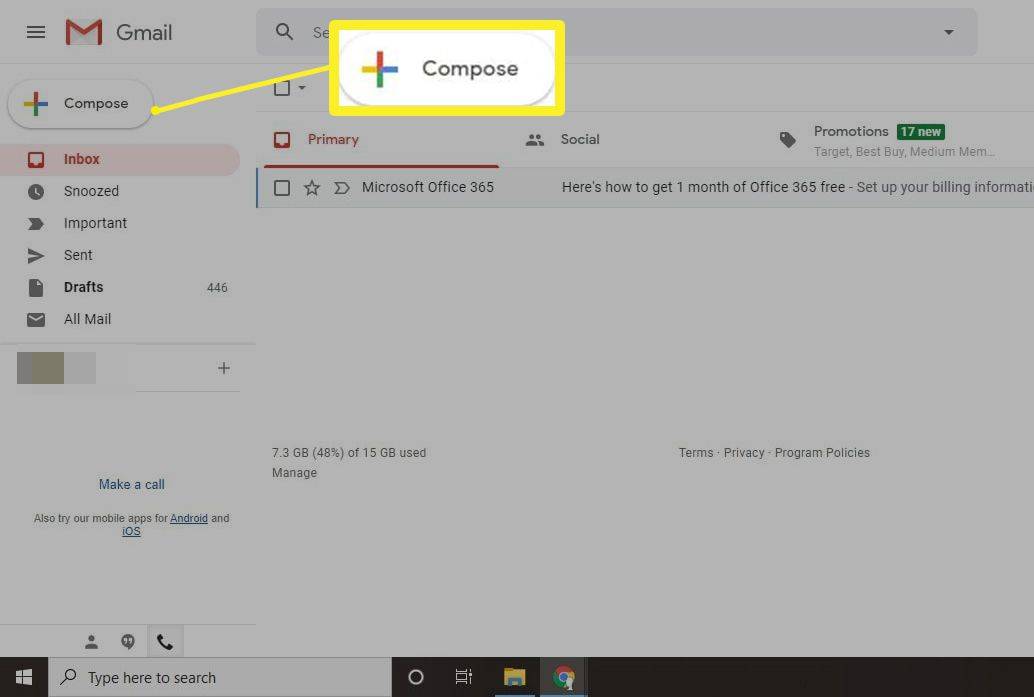The width and height of the screenshot is (1034, 697).
Task: Click the Make a call link
Action: pyautogui.click(x=132, y=485)
